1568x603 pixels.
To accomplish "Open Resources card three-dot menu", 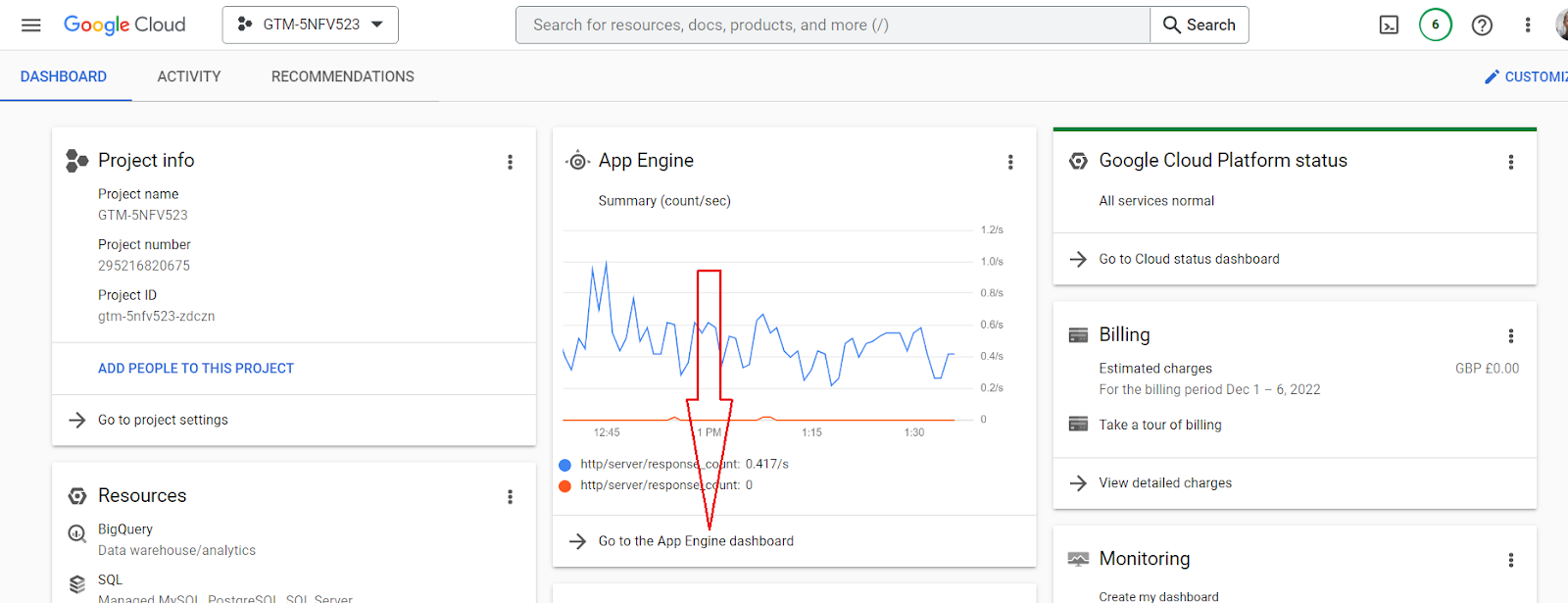I will [x=510, y=497].
